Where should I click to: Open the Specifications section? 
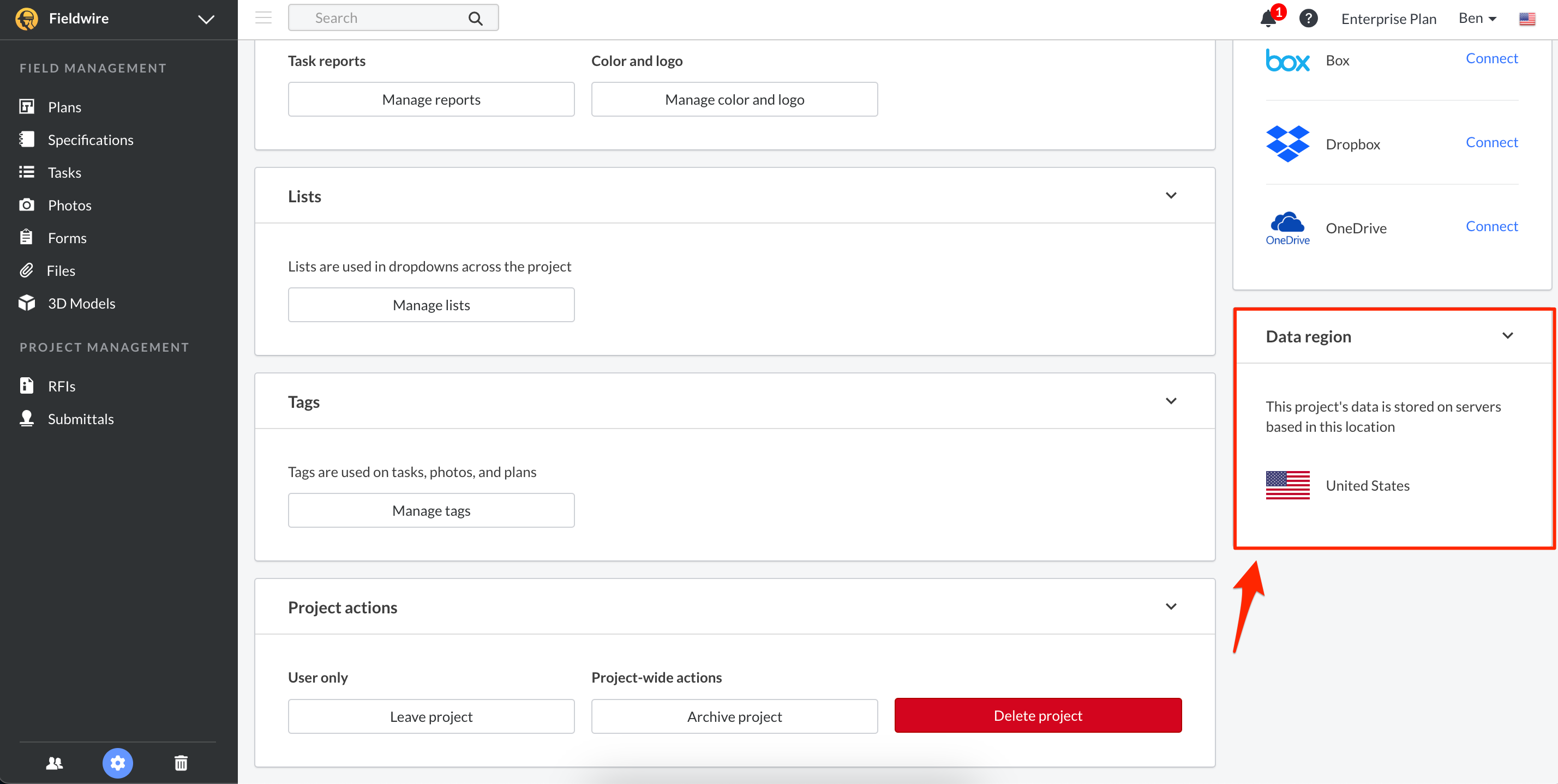91,140
